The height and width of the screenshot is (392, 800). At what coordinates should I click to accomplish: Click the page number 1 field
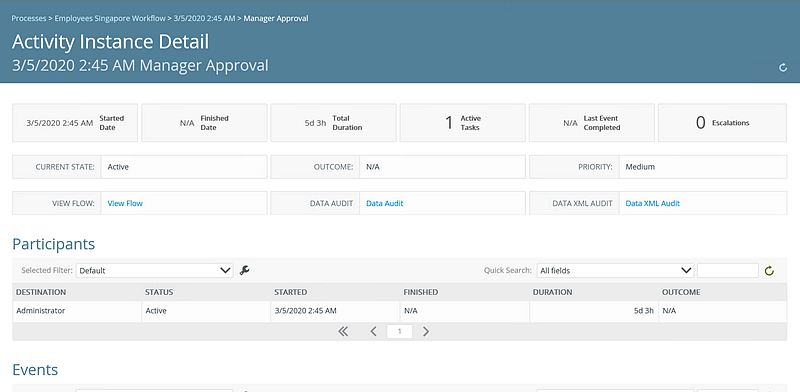pyautogui.click(x=399, y=332)
